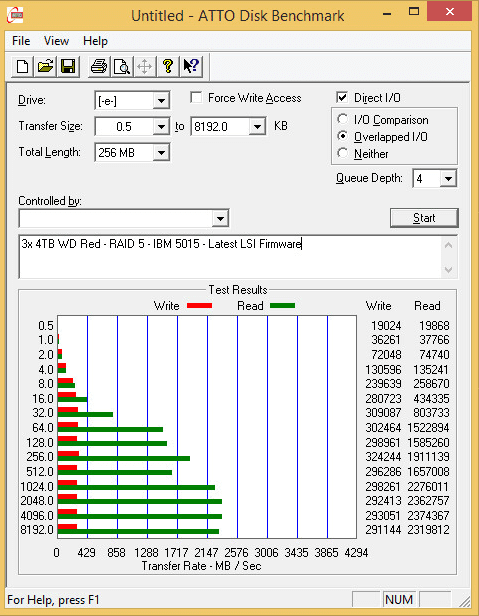Click the four-arrow move toolbar icon
This screenshot has width=479, height=616.
click(x=145, y=66)
